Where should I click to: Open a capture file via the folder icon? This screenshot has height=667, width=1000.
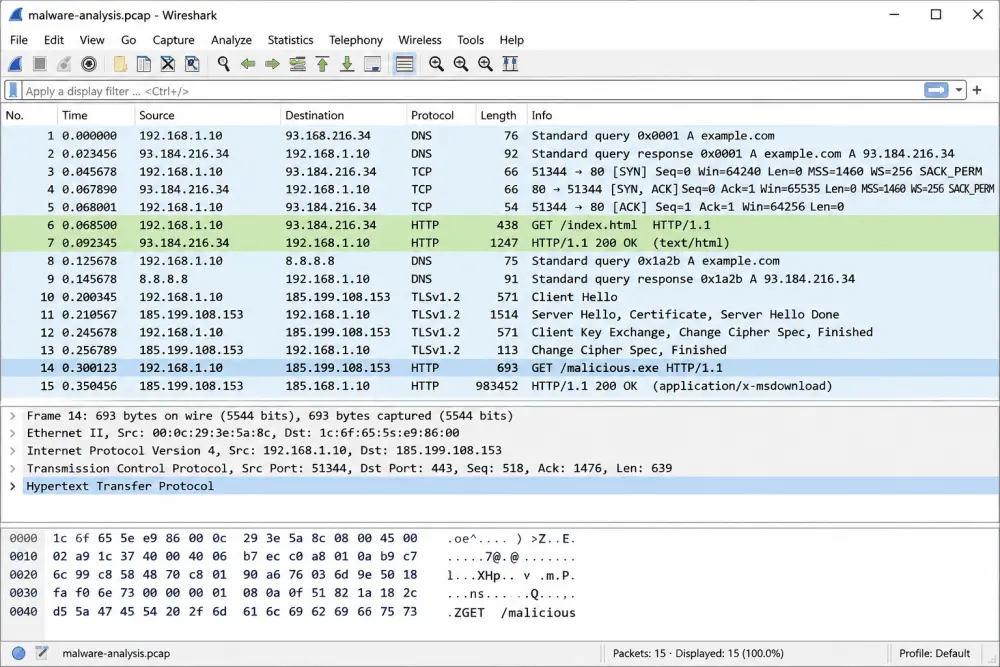coord(119,64)
